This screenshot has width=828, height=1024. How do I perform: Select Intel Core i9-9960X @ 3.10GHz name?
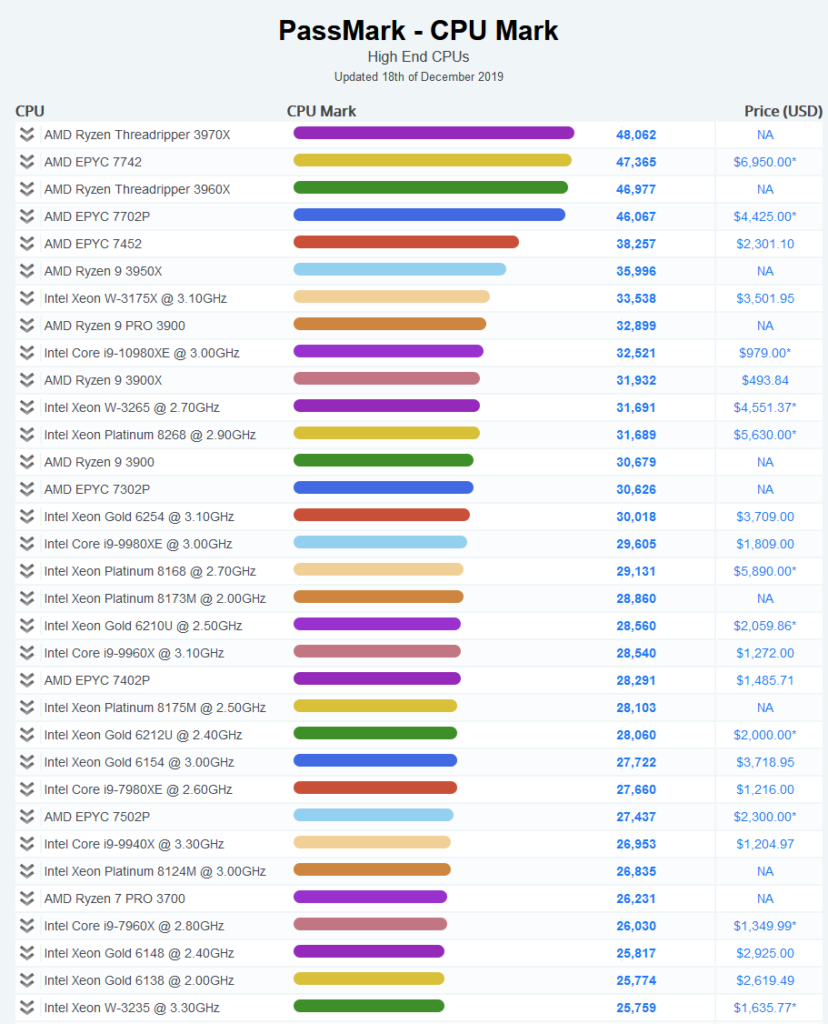[x=134, y=653]
